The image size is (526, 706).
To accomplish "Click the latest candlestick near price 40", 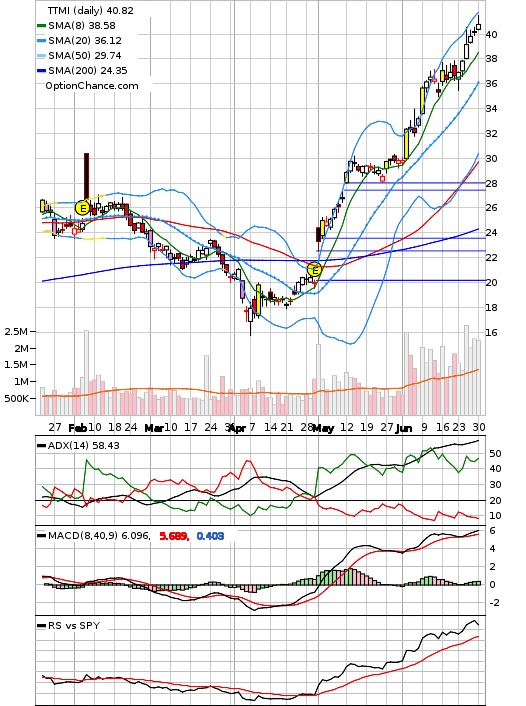I will pos(479,26).
